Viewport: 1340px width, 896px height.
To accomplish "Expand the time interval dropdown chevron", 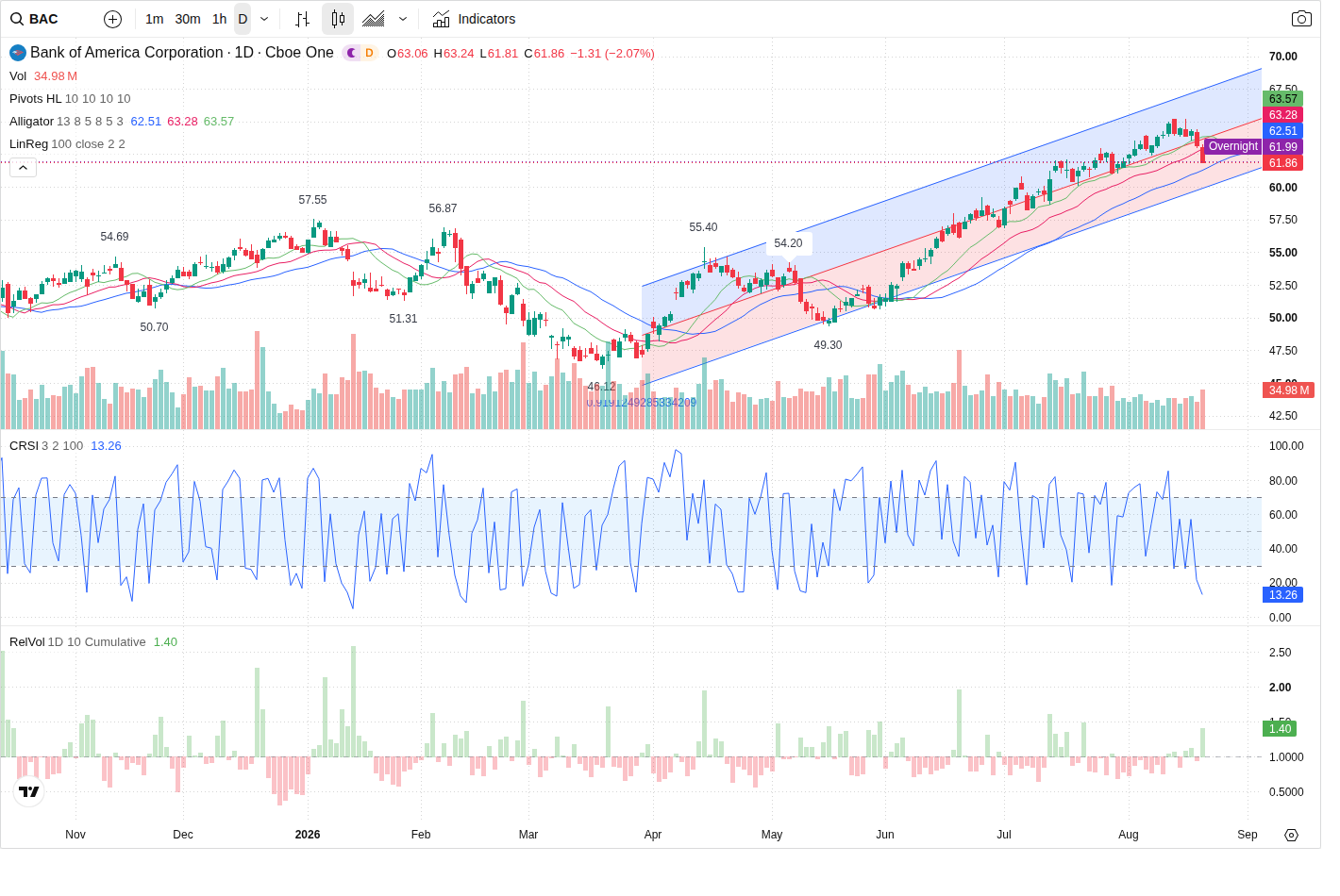I will pos(264,19).
